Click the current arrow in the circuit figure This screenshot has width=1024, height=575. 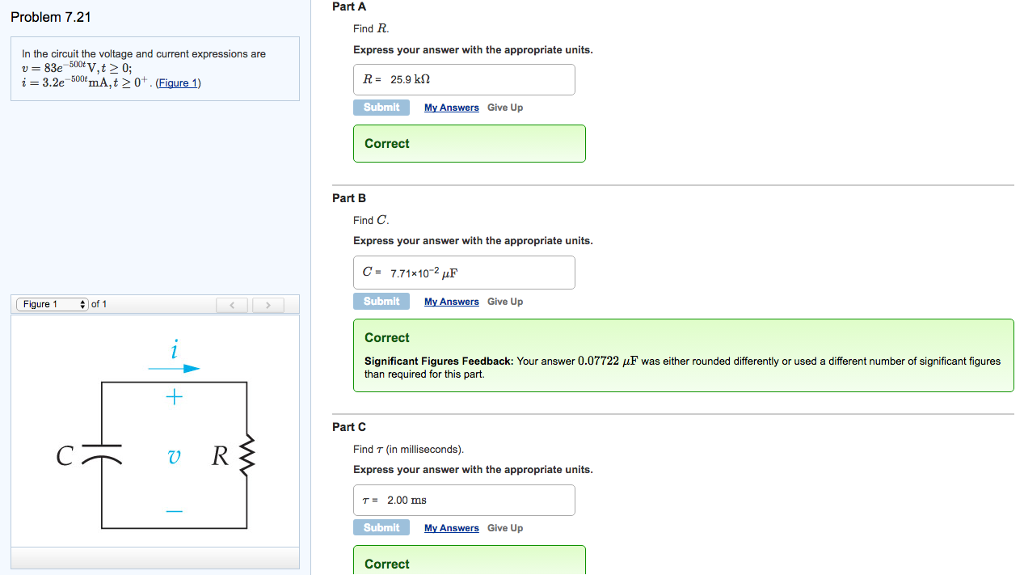point(175,368)
